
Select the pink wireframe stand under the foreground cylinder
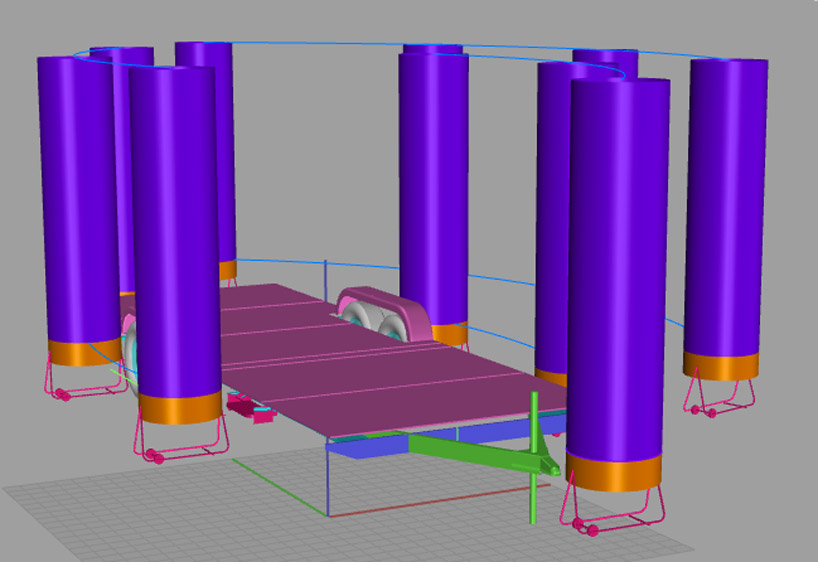(x=612, y=512)
